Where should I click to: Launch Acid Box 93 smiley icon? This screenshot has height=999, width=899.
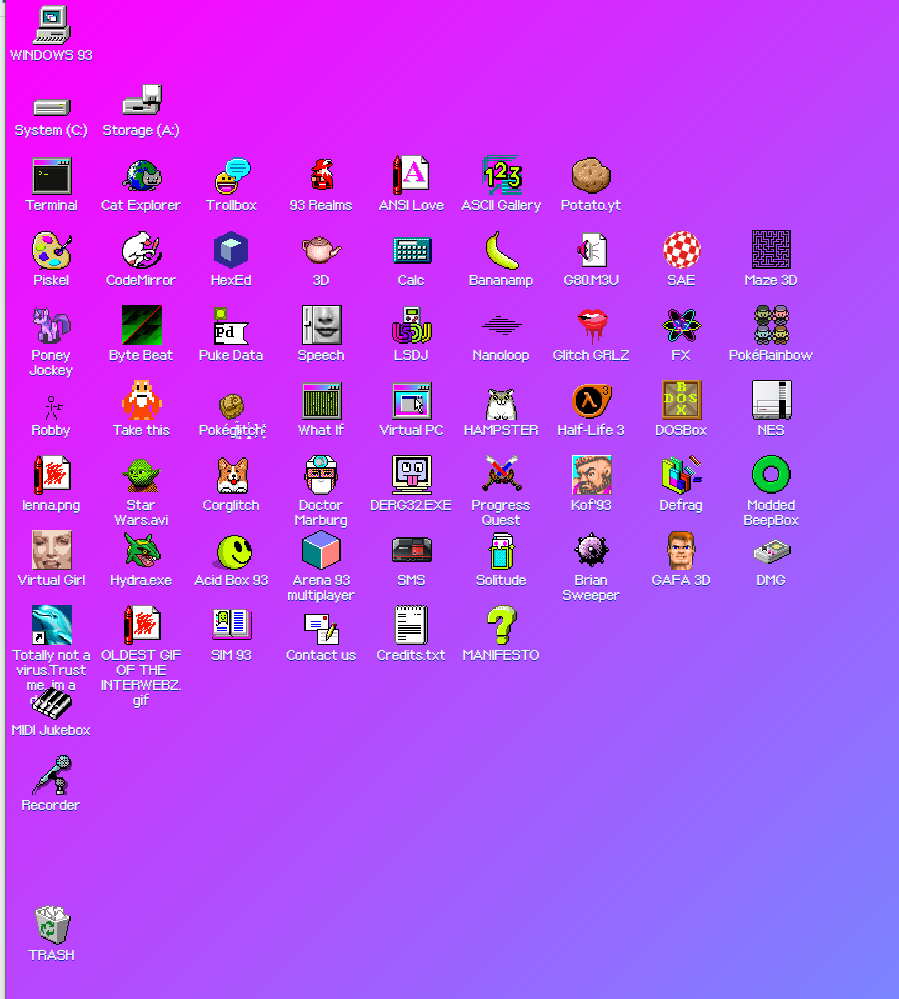pos(231,551)
